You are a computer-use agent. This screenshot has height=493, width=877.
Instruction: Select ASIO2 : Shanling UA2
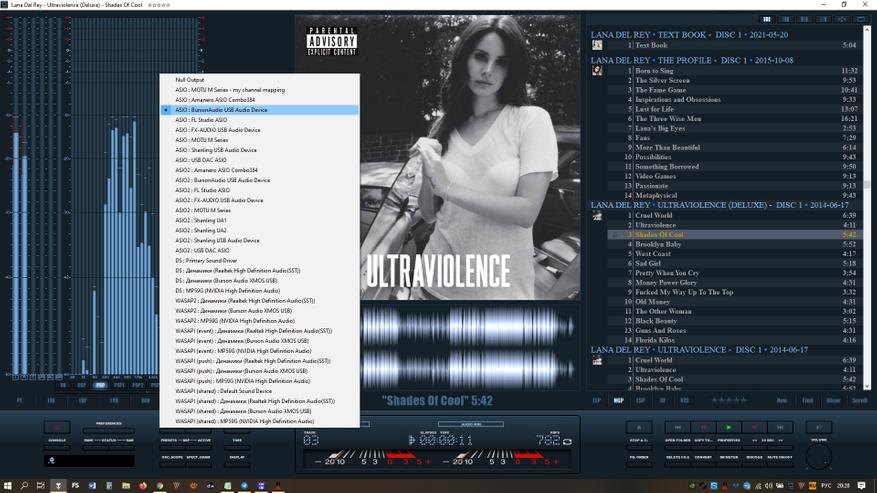260,230
